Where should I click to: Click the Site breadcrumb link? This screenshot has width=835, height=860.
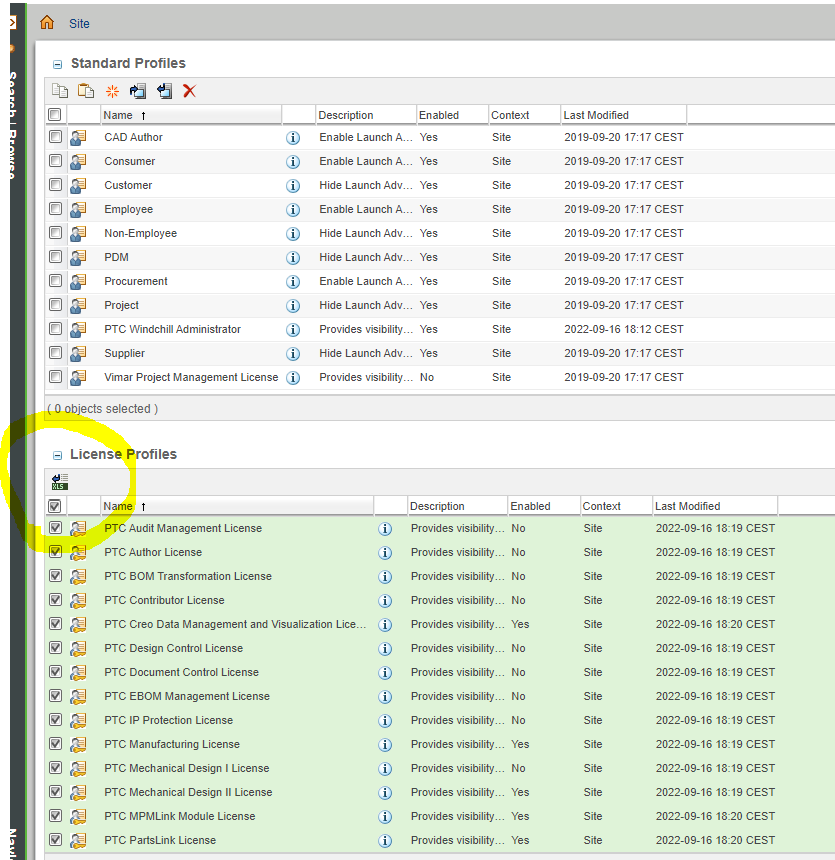[79, 23]
